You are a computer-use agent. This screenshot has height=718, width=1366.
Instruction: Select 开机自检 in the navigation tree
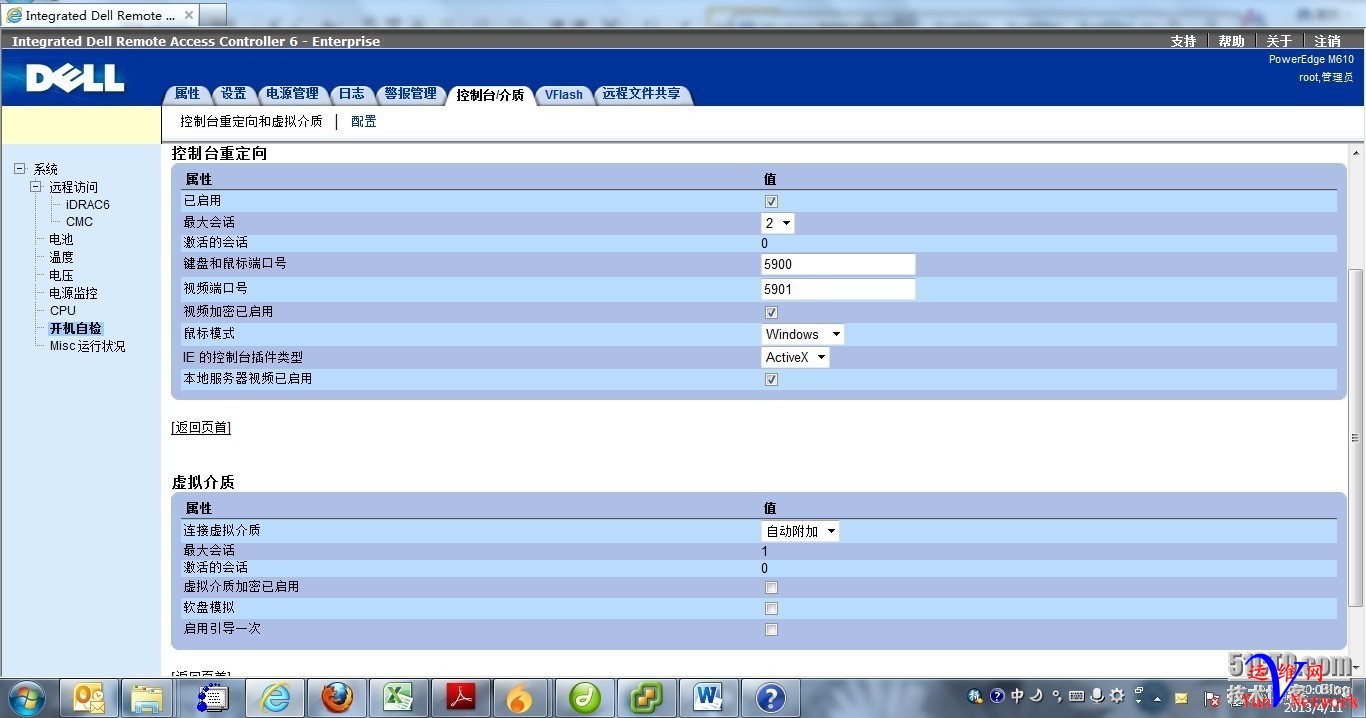point(75,328)
